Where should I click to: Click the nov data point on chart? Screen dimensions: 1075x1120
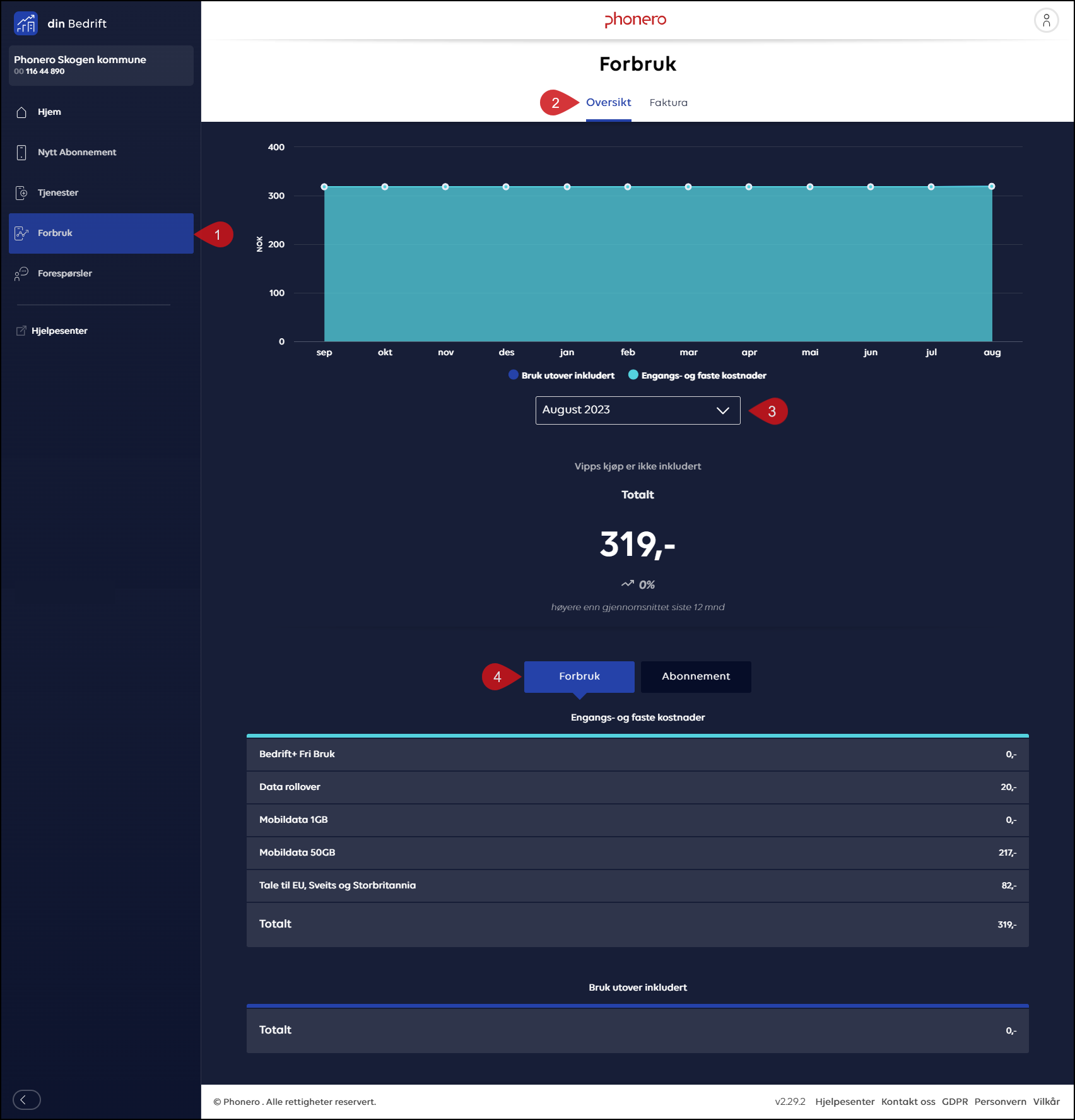coord(445,187)
